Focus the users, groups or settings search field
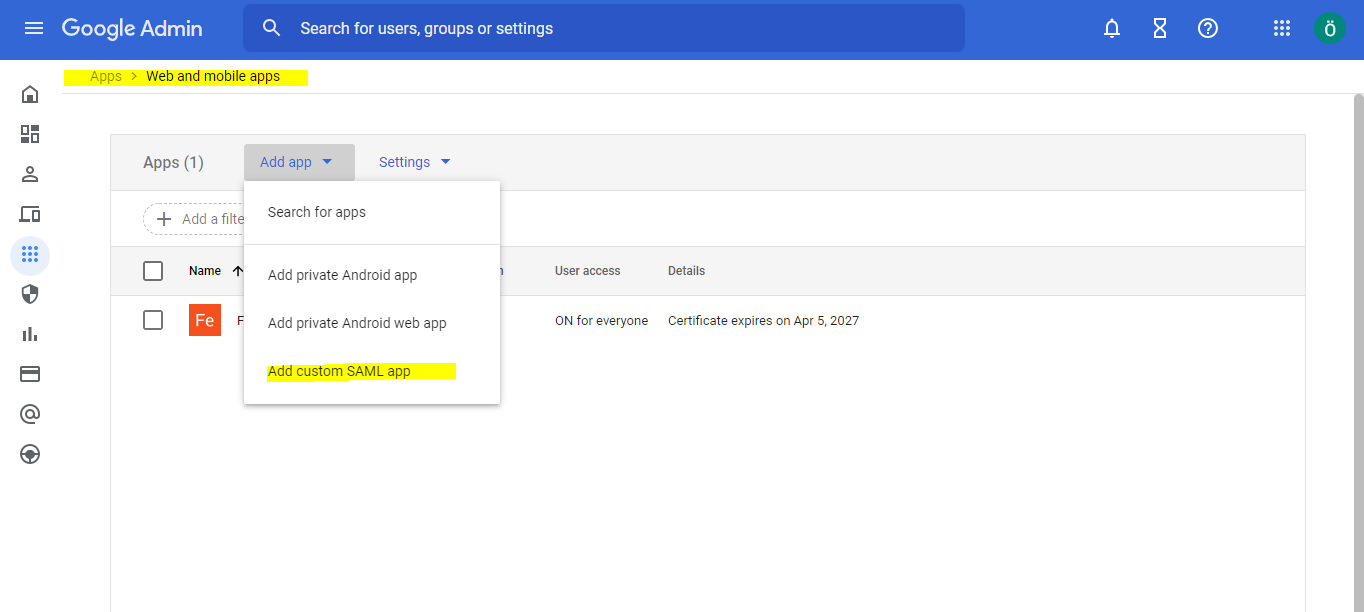 point(604,28)
